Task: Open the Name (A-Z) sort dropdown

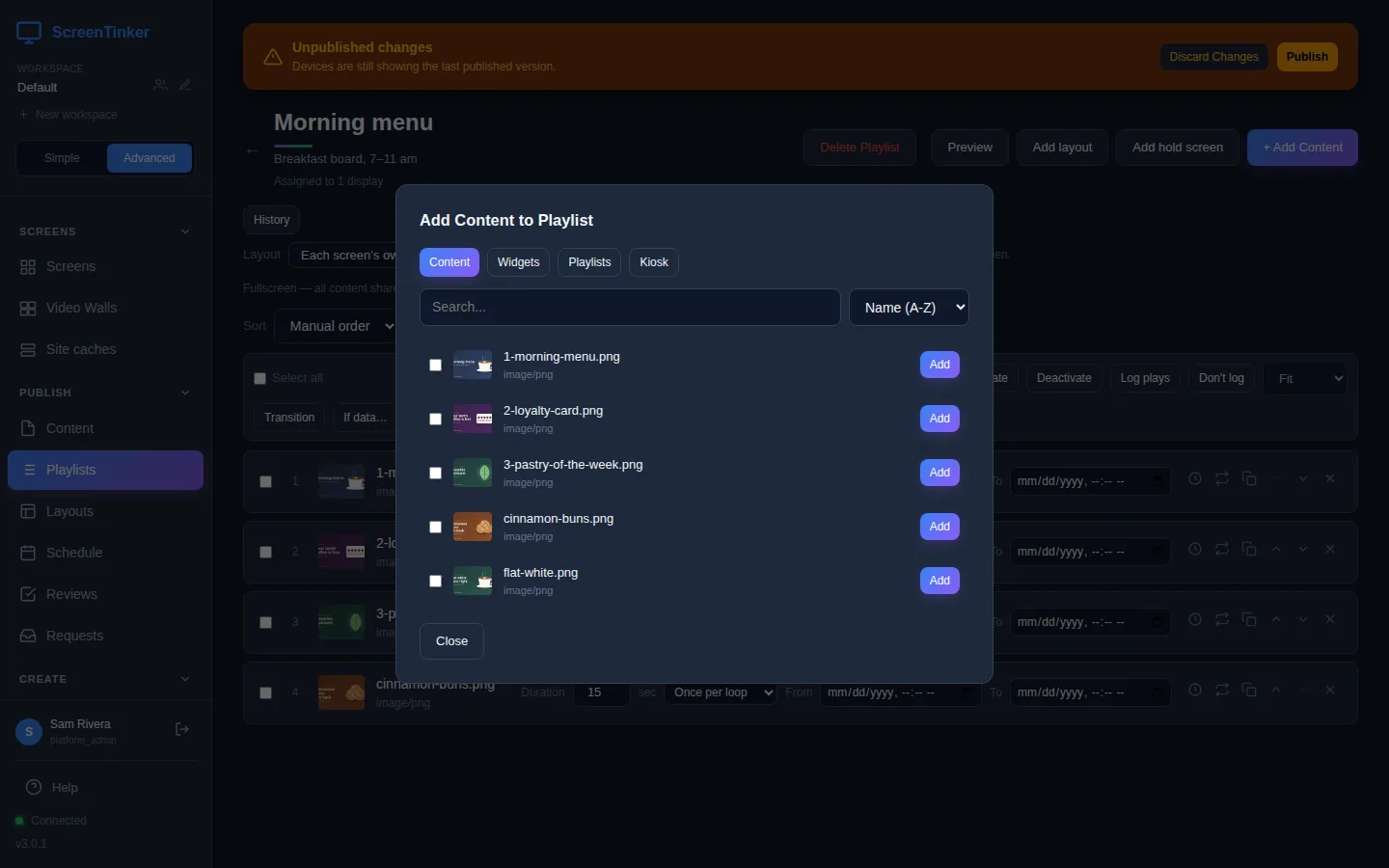Action: tap(909, 308)
